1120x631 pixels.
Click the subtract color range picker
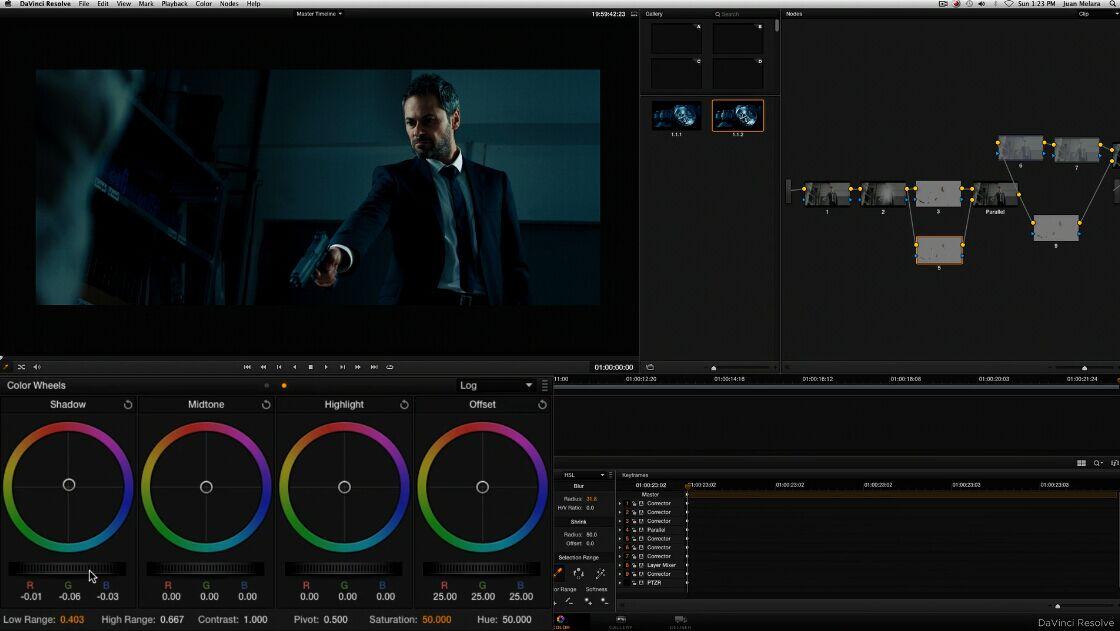pyautogui.click(x=569, y=601)
